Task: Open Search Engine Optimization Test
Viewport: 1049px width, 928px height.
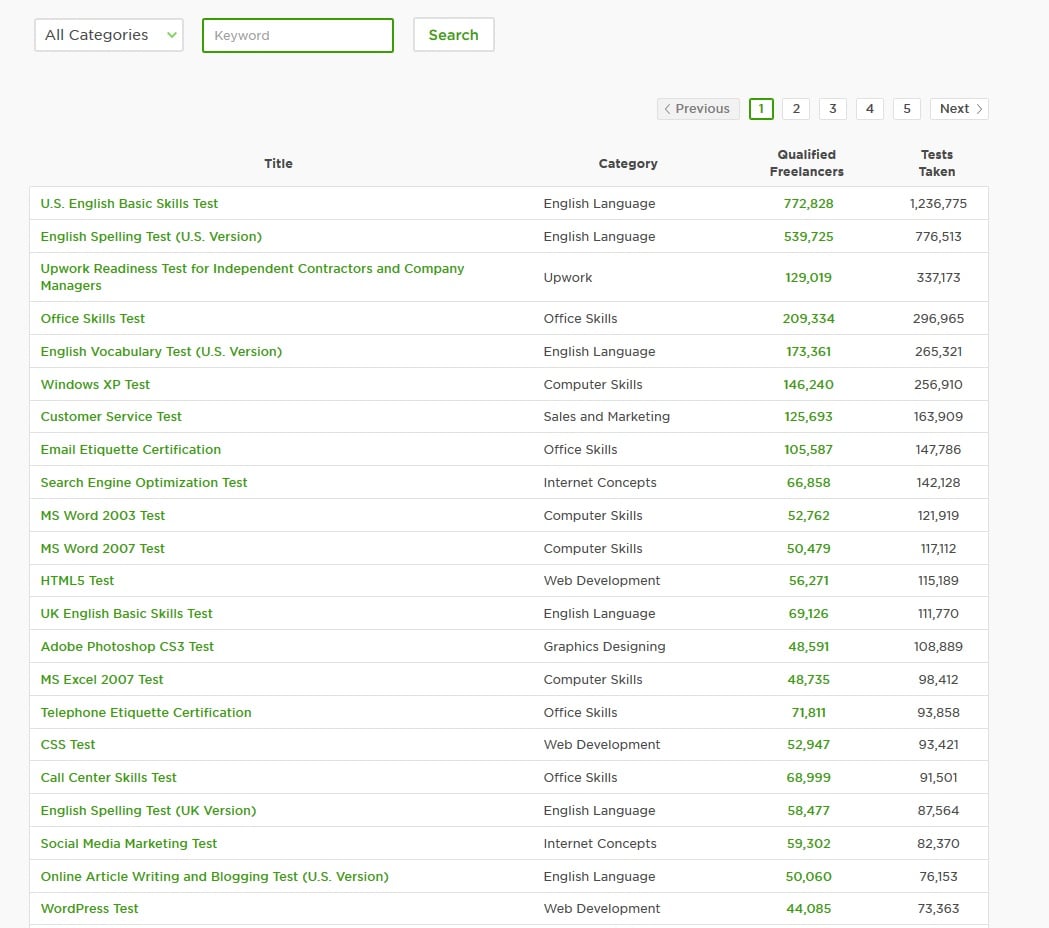Action: tap(144, 482)
